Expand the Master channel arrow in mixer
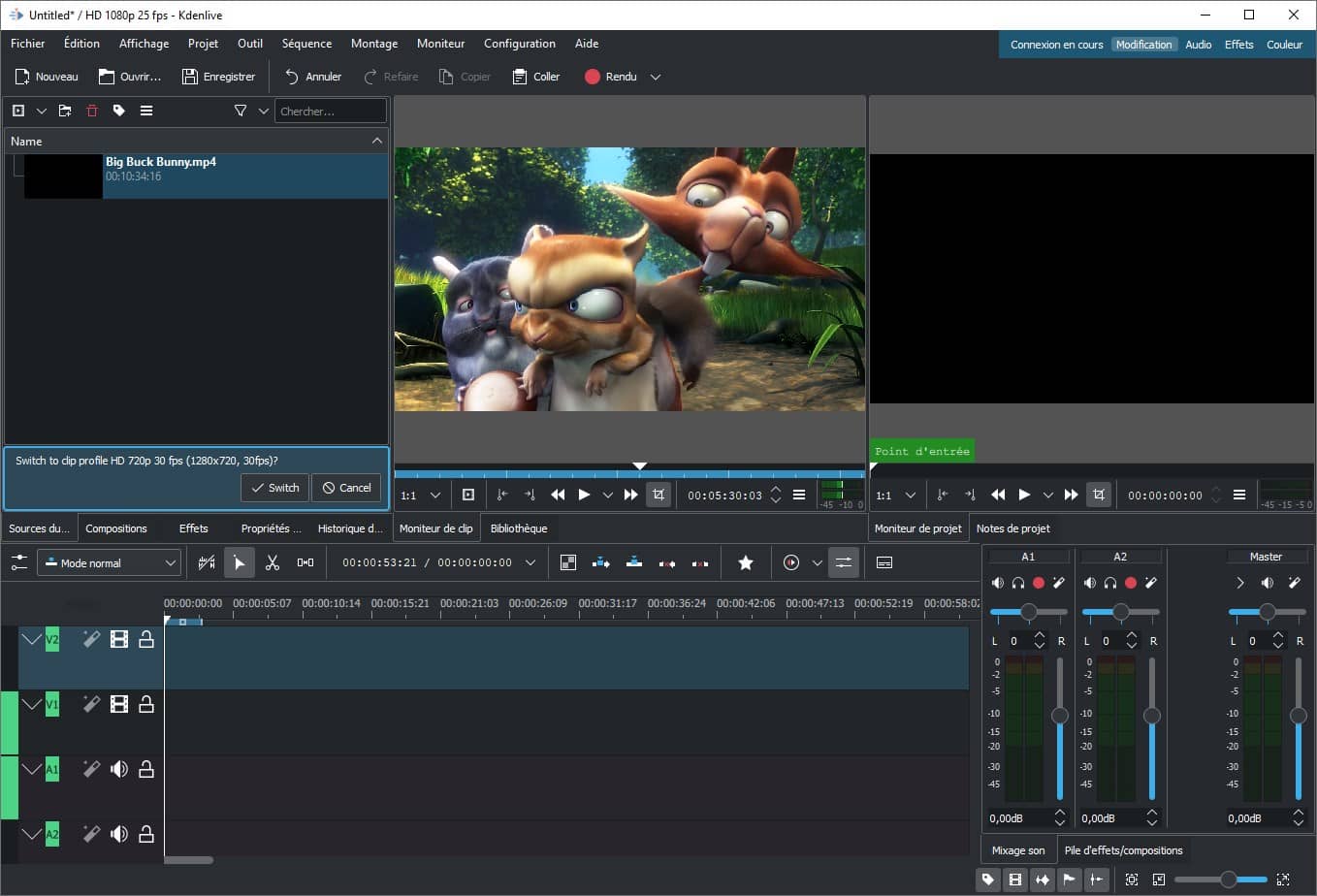 [x=1240, y=583]
